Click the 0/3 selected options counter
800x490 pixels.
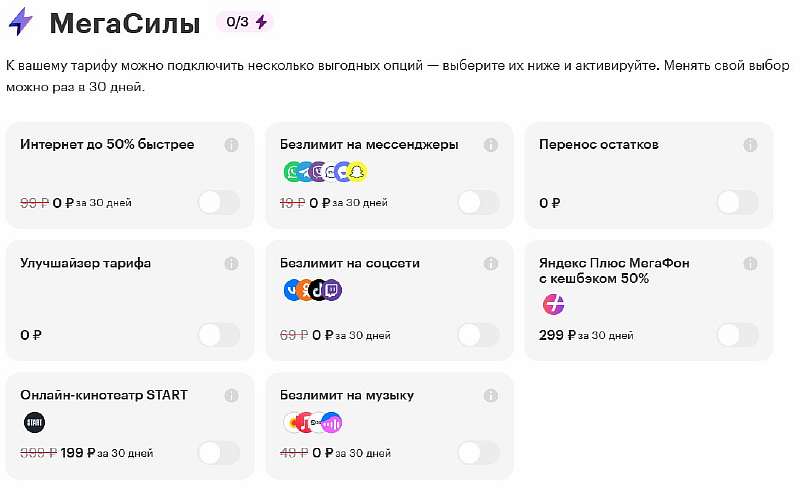click(245, 22)
